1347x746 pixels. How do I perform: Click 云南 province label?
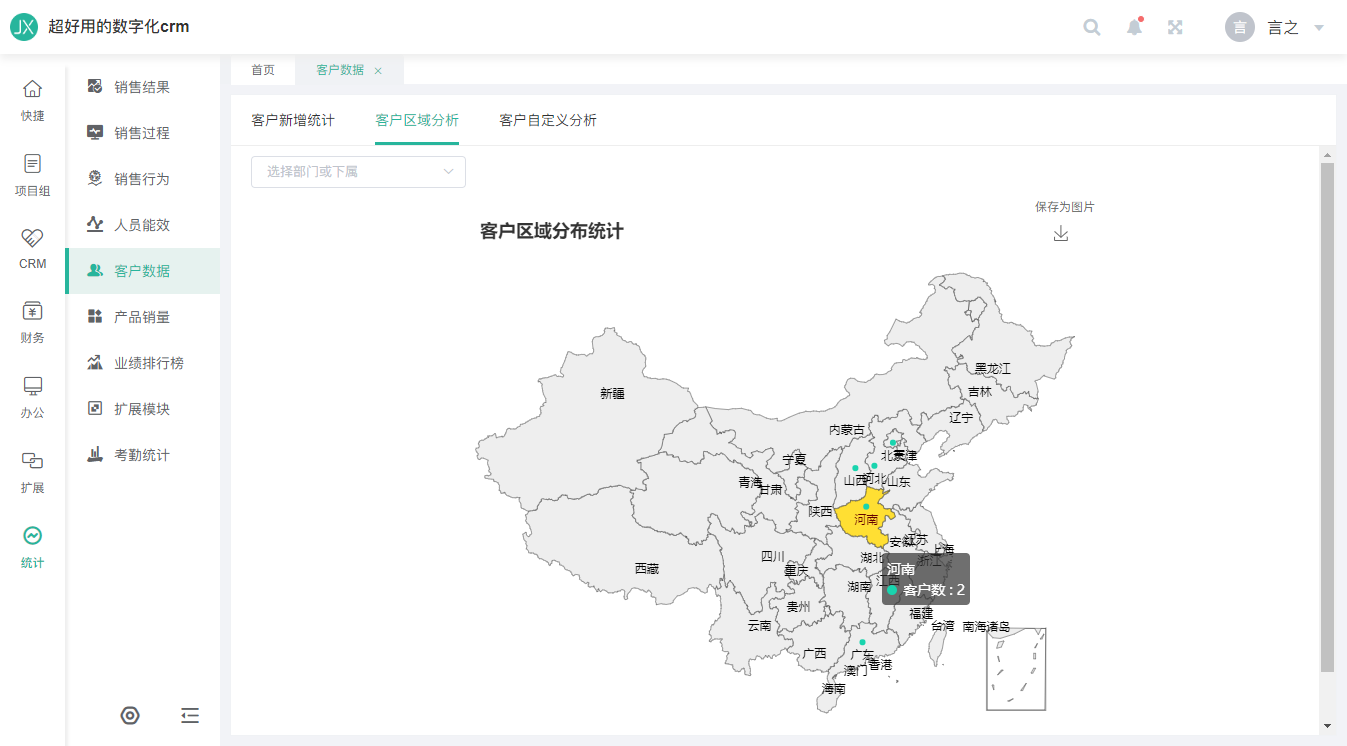click(760, 626)
